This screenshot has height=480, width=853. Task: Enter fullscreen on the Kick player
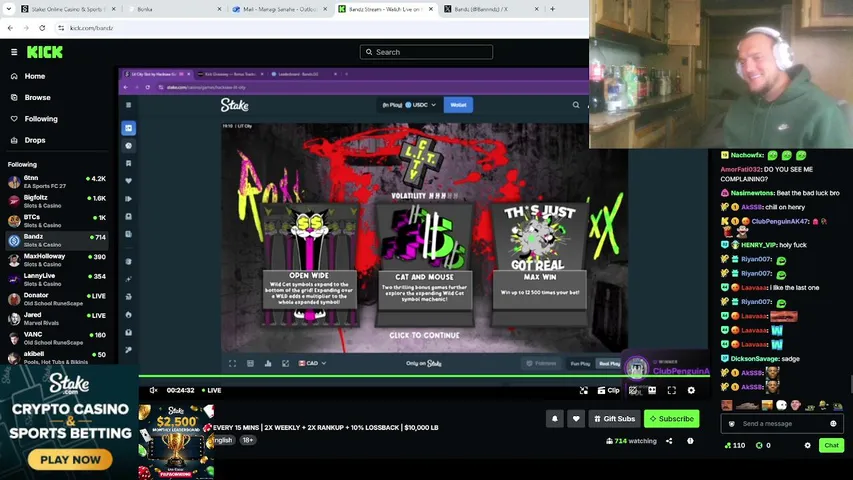tap(672, 390)
